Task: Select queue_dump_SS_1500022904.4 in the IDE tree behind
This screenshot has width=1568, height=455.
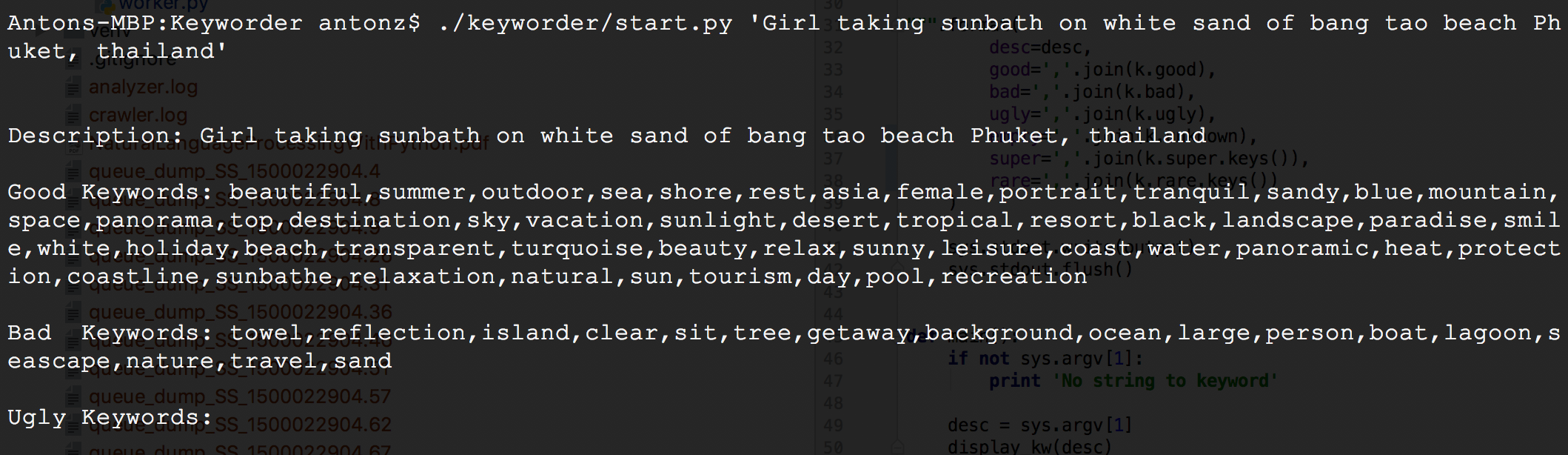Action: pyautogui.click(x=235, y=171)
